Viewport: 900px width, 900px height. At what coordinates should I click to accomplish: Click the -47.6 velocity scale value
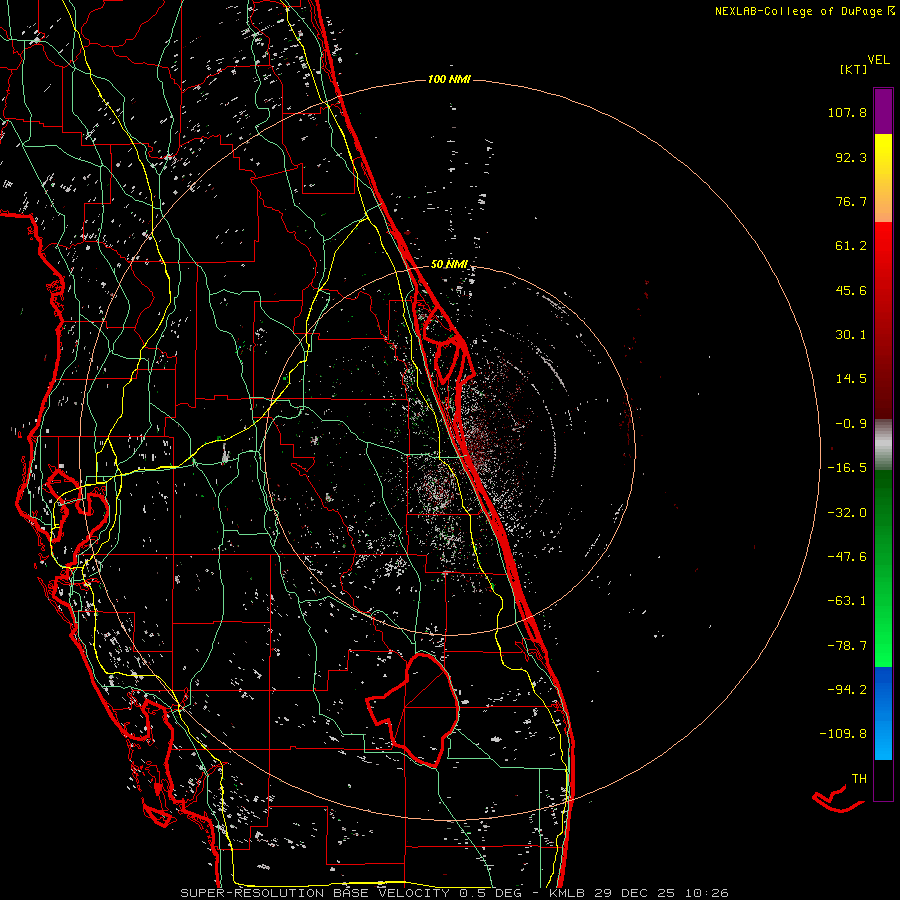847,557
